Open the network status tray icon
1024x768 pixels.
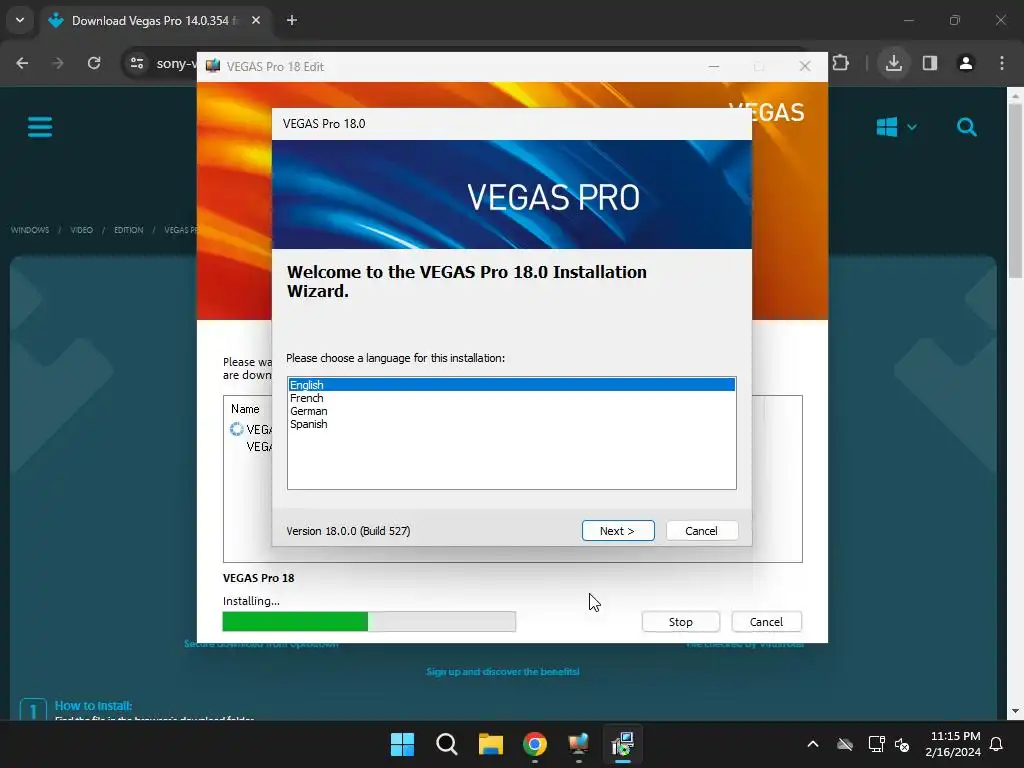876,744
